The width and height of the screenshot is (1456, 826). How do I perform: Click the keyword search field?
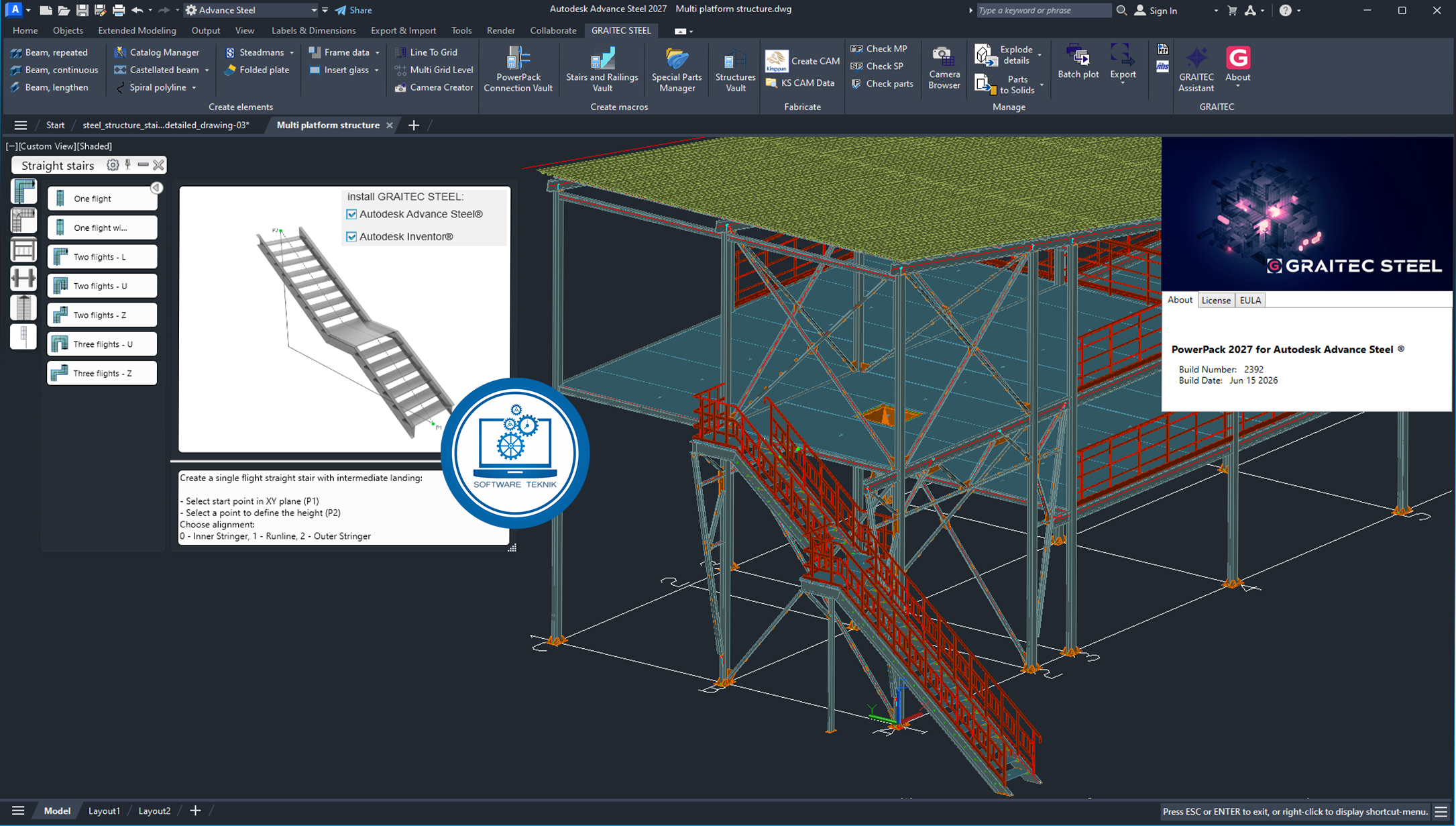(1043, 10)
